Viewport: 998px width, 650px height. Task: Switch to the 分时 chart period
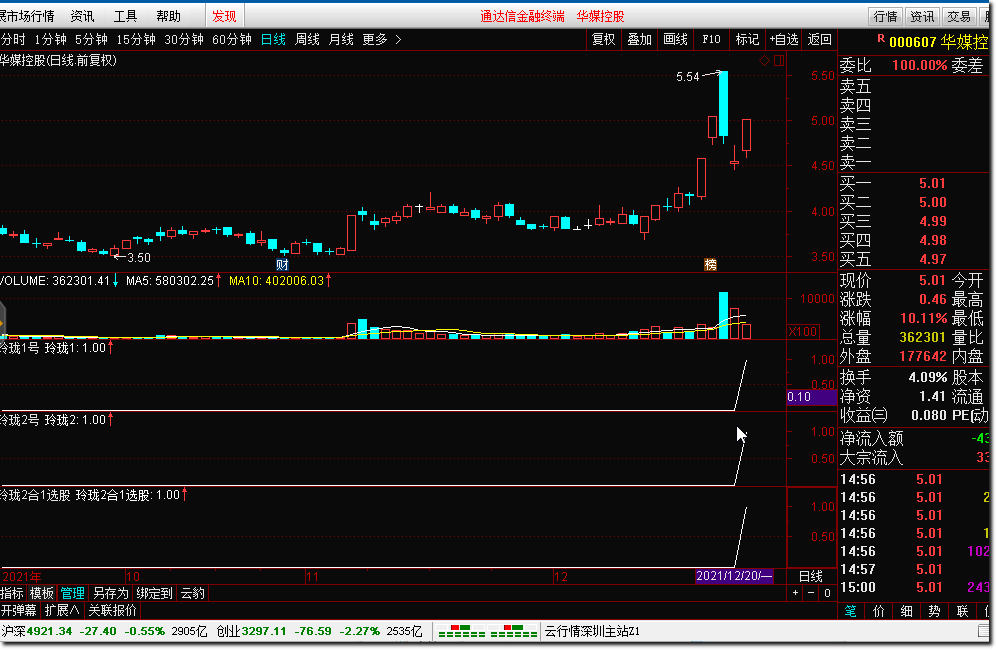[13, 39]
